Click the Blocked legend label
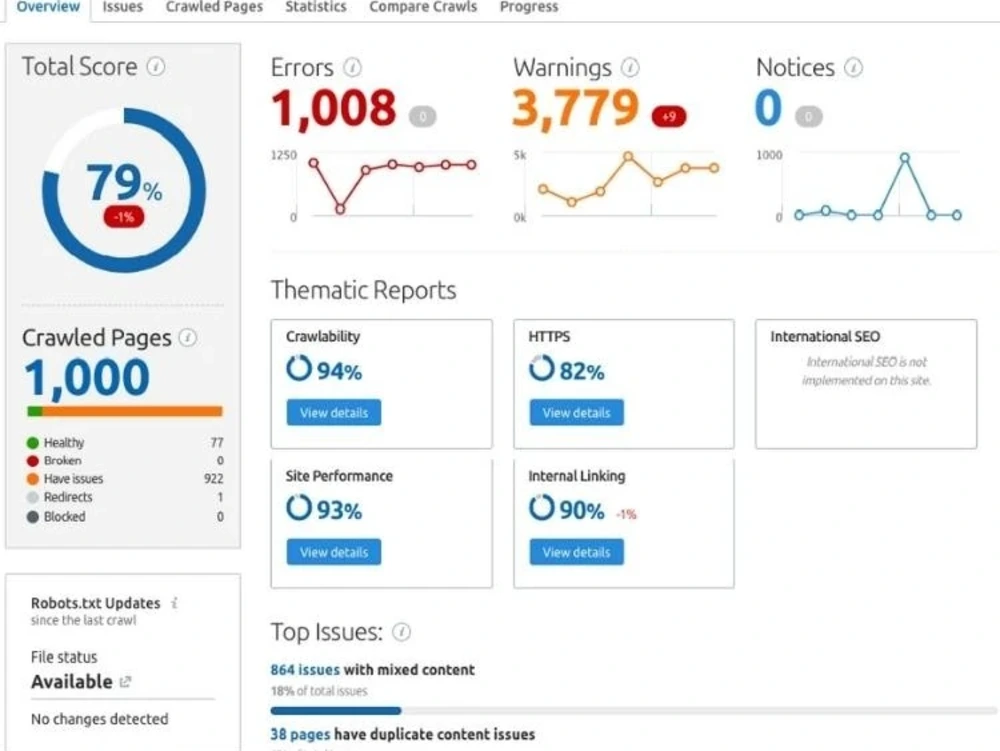Image resolution: width=1000 pixels, height=751 pixels. [x=64, y=516]
